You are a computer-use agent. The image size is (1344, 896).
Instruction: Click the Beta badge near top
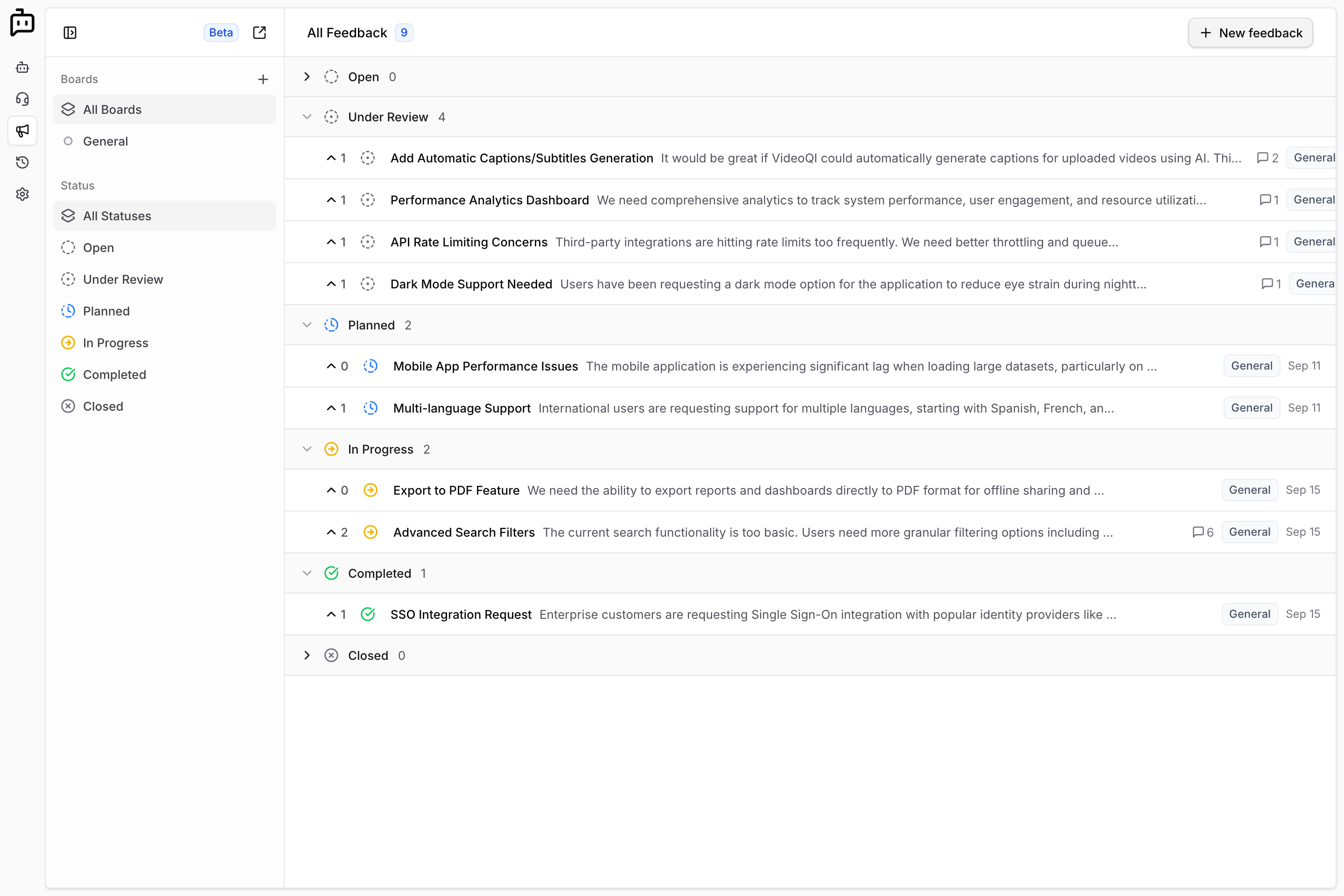coord(221,33)
